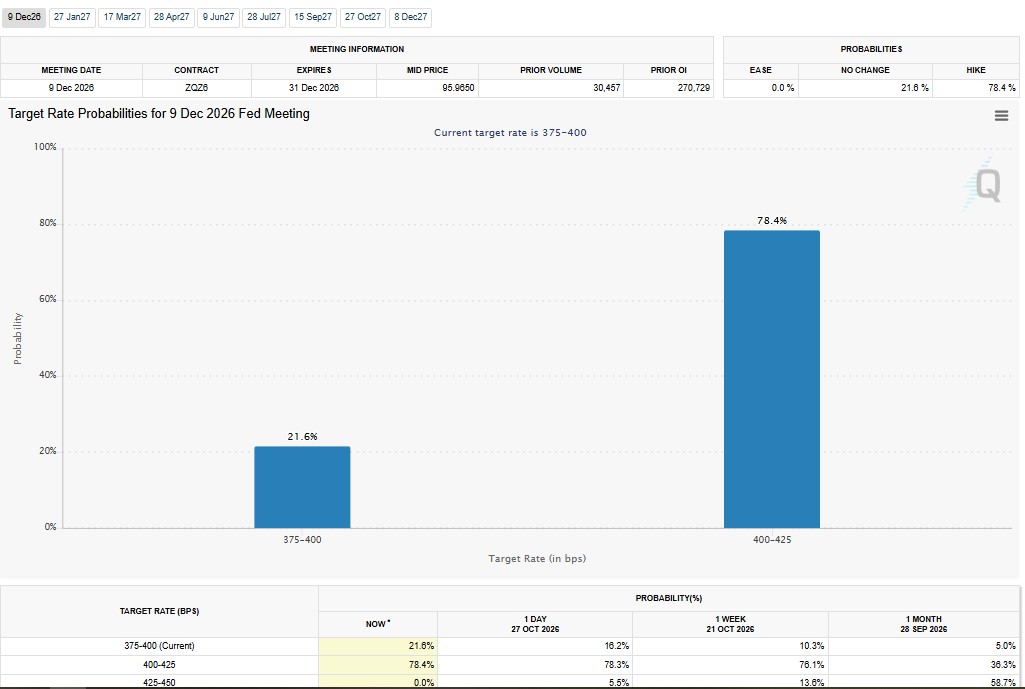
Task: Click the 425-450 row label in table
Action: [159, 682]
